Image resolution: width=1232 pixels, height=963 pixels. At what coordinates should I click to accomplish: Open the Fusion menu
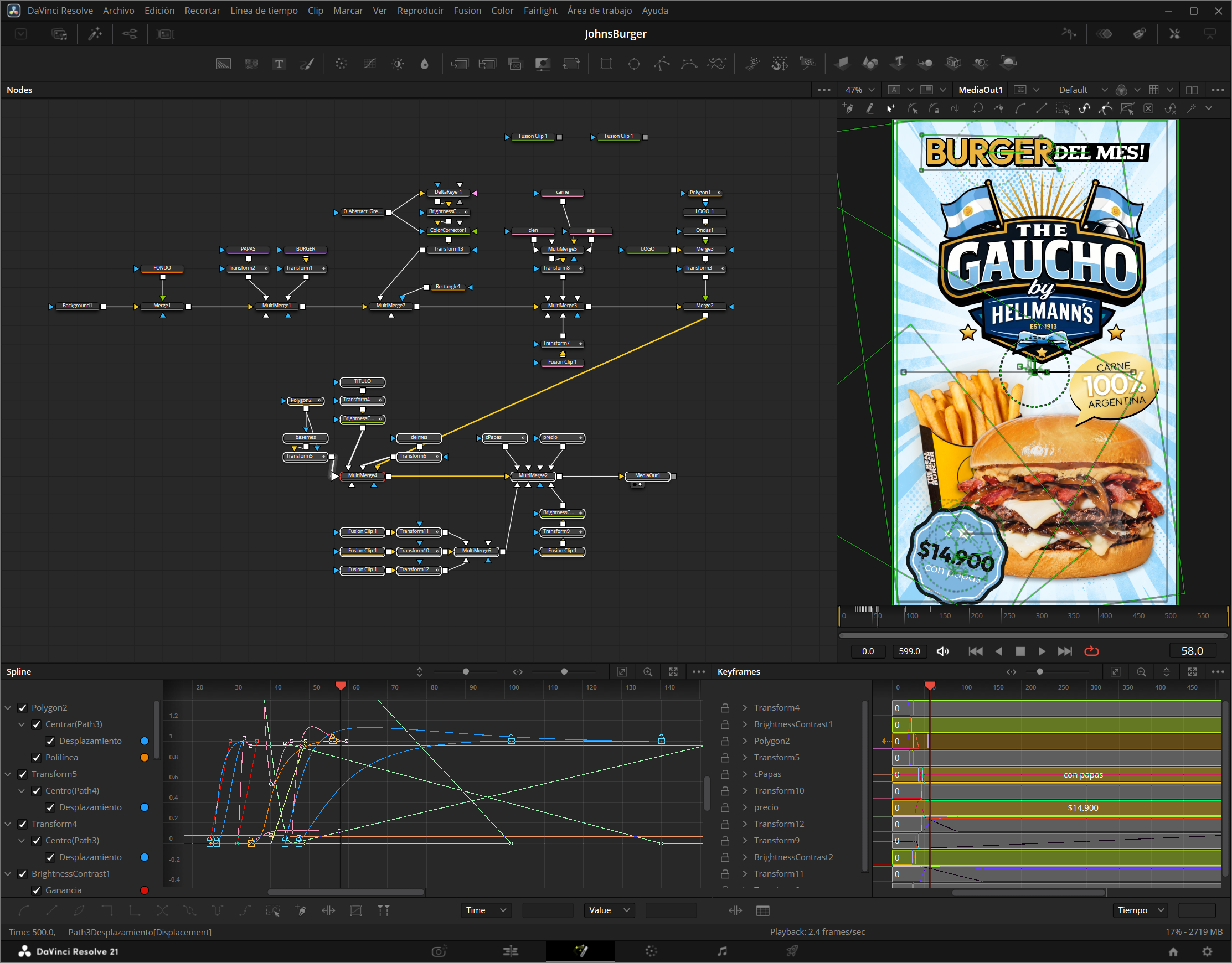tap(468, 11)
